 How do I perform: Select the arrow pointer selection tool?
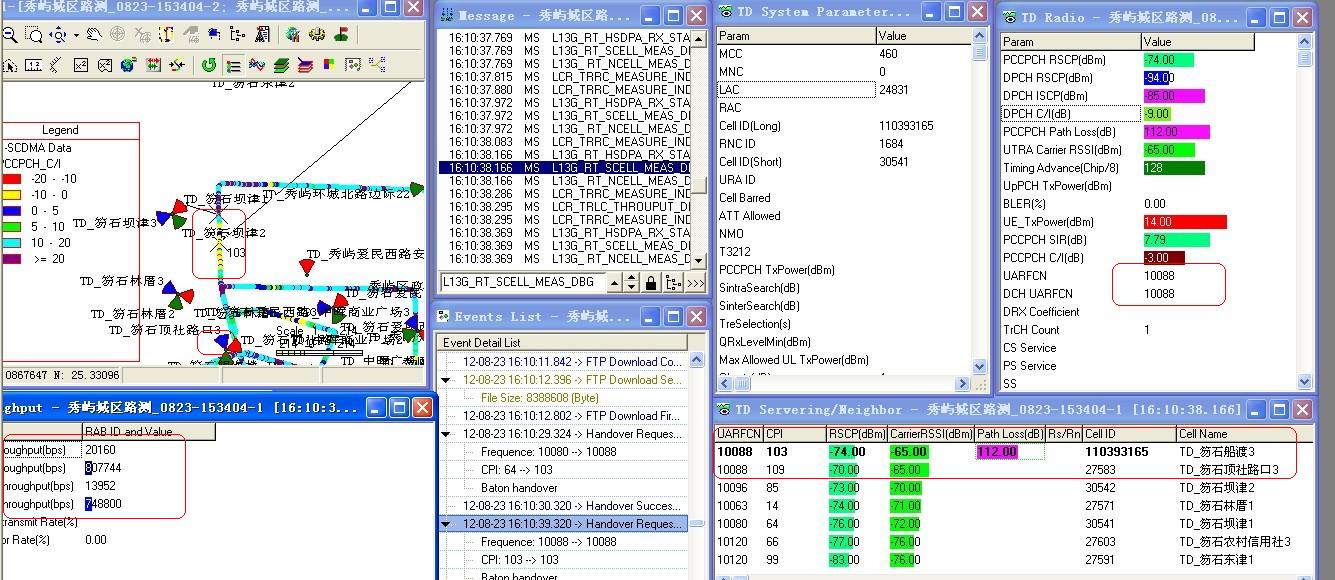tap(10, 65)
